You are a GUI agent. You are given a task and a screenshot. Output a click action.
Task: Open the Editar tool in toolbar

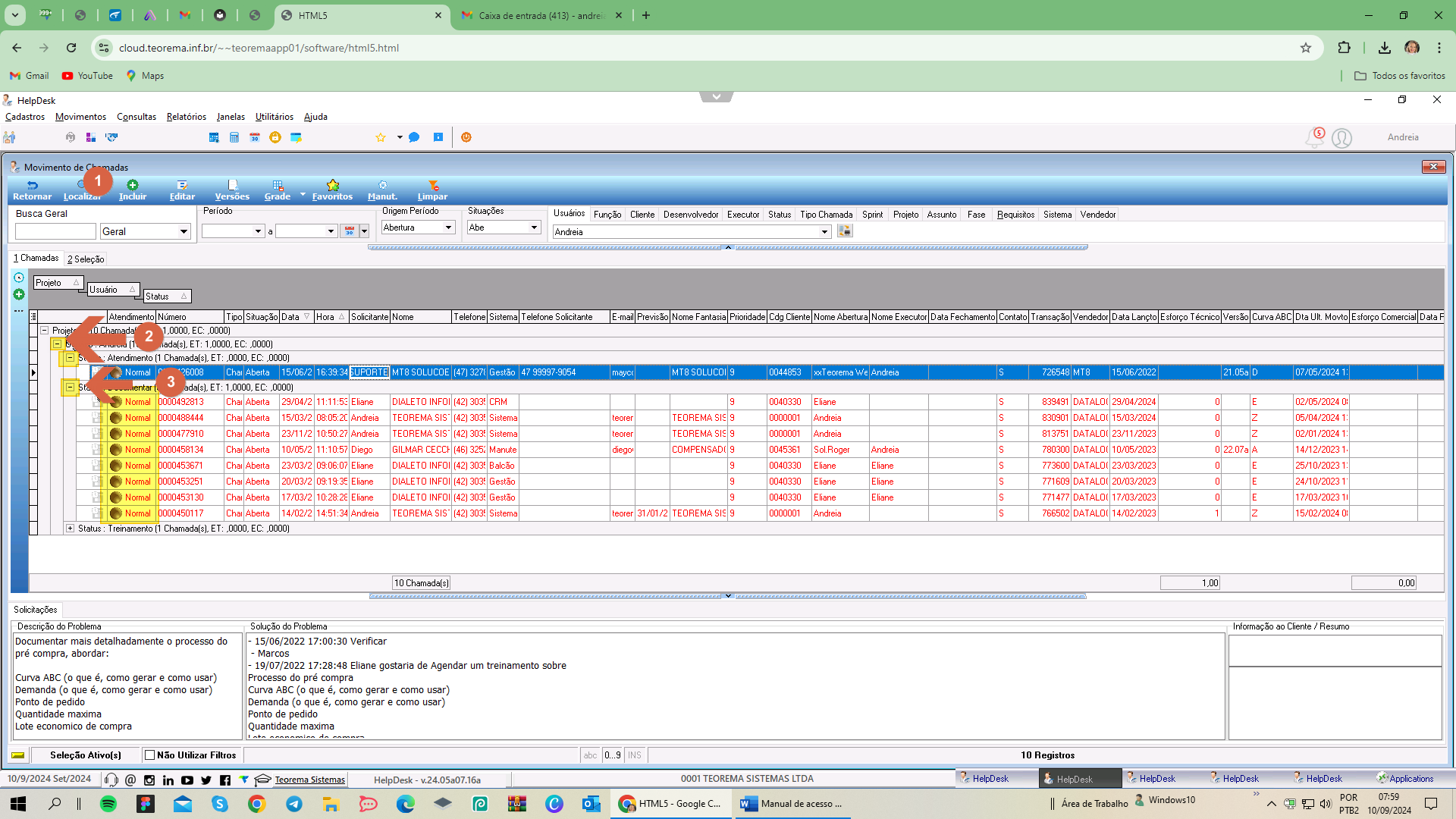(182, 190)
